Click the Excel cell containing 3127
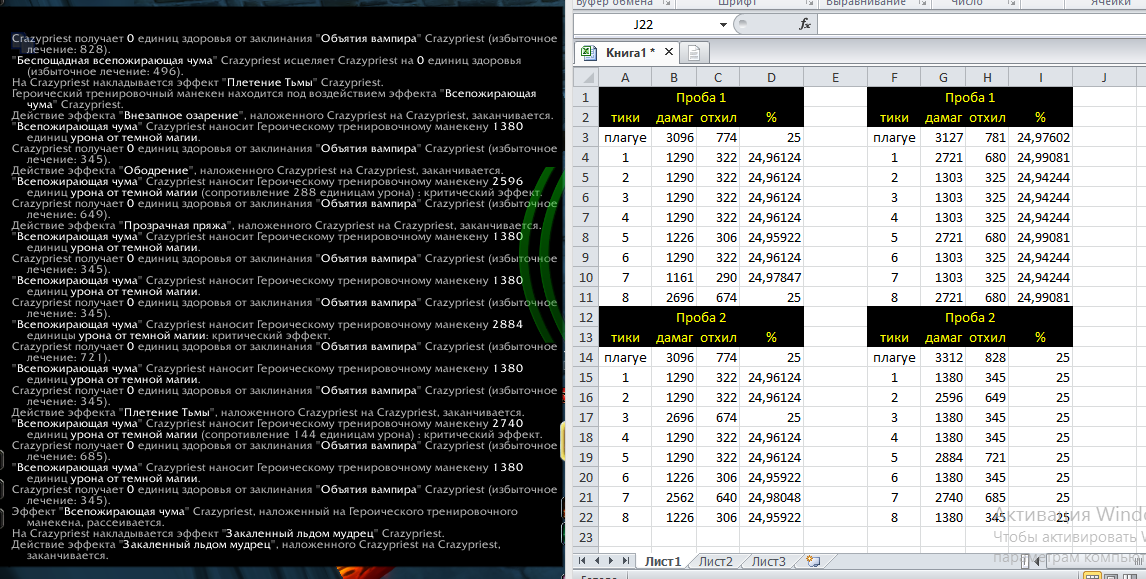Image resolution: width=1146 pixels, height=579 pixels. coord(944,137)
